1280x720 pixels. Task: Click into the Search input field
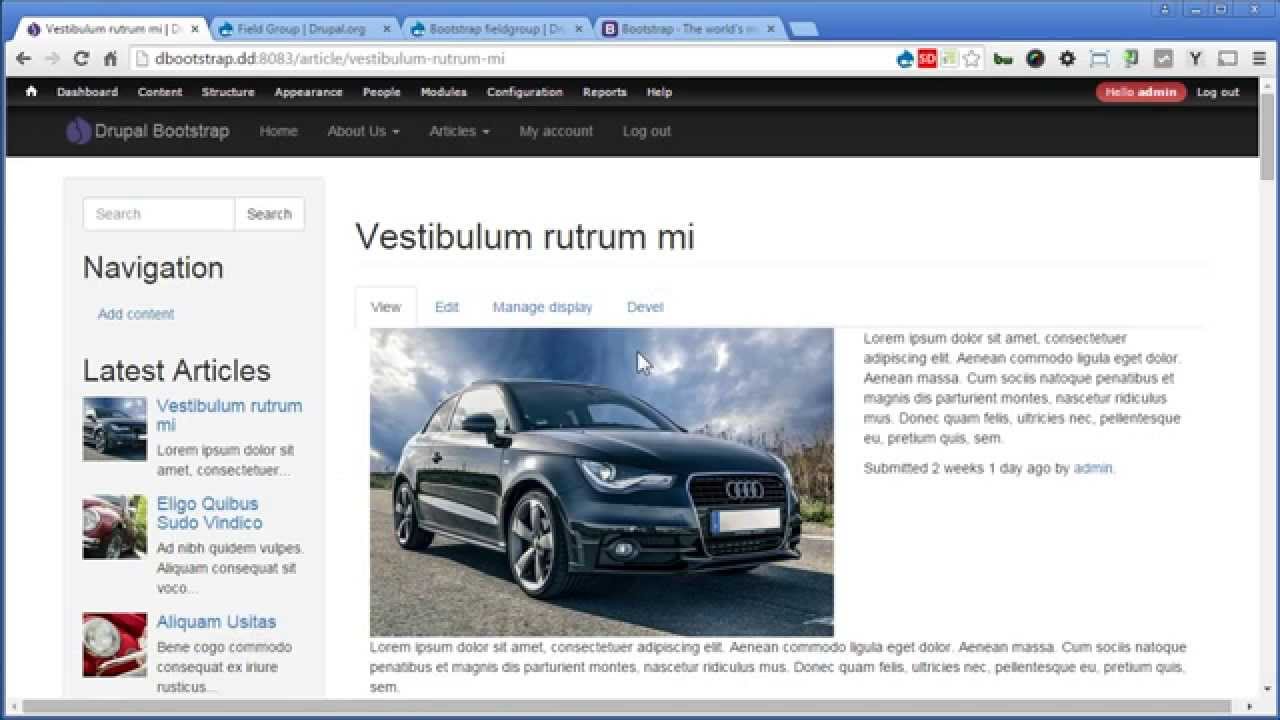(x=159, y=214)
